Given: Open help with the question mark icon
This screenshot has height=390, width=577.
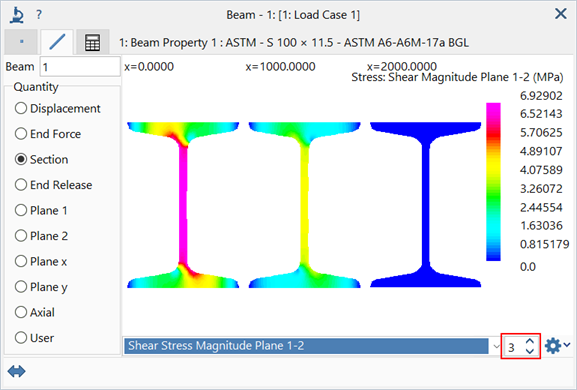Looking at the screenshot, I should pos(39,15).
